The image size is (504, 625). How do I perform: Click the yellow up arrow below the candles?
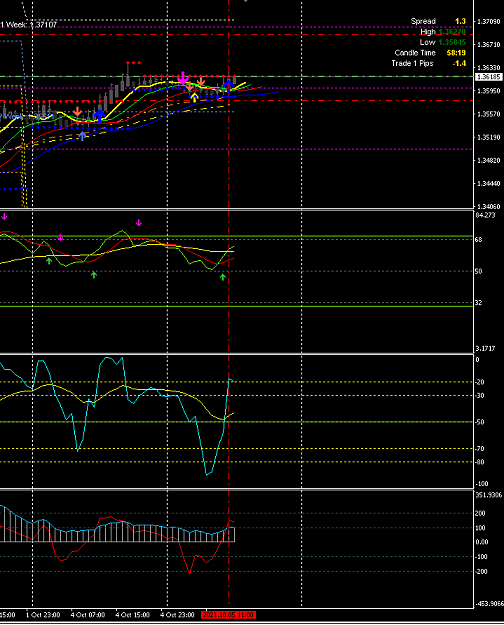pyautogui.click(x=194, y=97)
